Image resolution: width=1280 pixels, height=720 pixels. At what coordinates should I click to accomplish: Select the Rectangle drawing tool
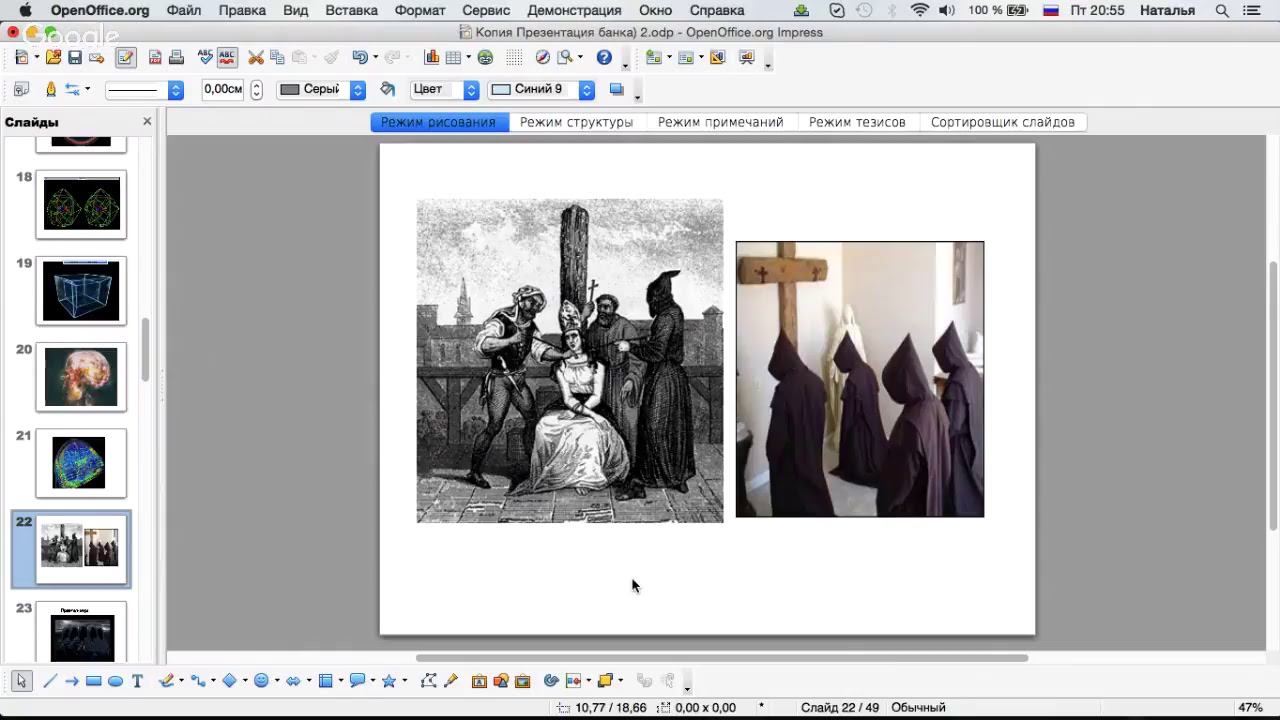pos(93,681)
